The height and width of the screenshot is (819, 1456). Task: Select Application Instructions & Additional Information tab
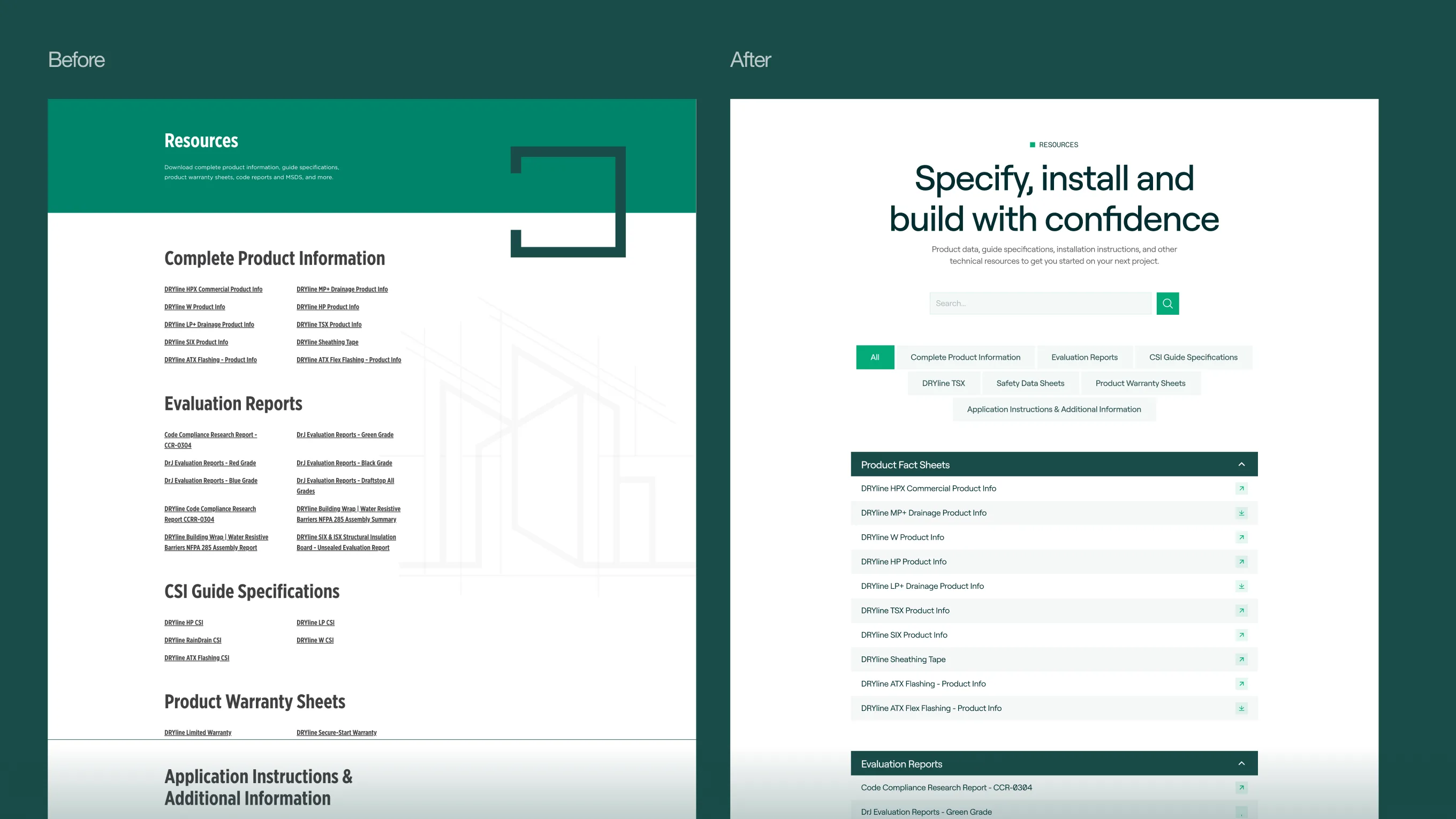point(1053,409)
